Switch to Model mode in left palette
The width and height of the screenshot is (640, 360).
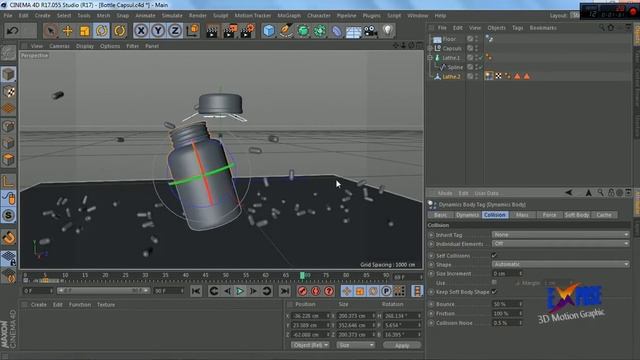pyautogui.click(x=9, y=74)
